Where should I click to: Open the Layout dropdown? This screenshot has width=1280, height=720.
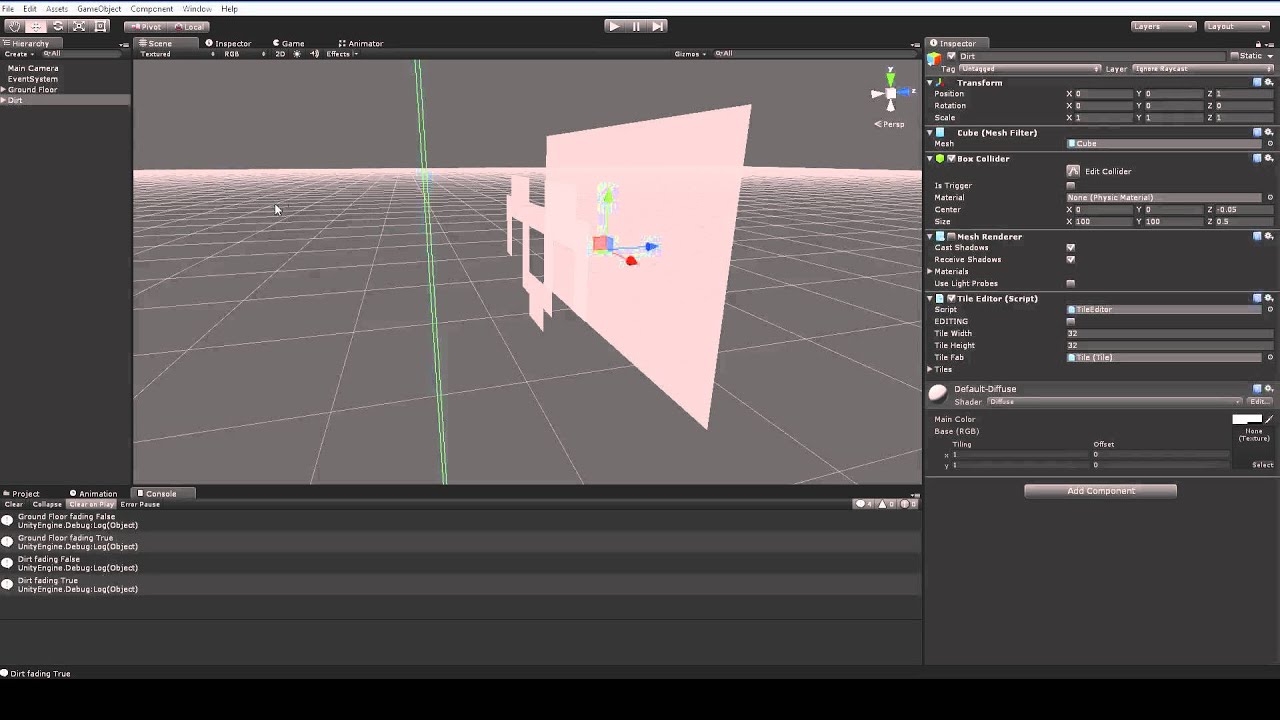1236,26
